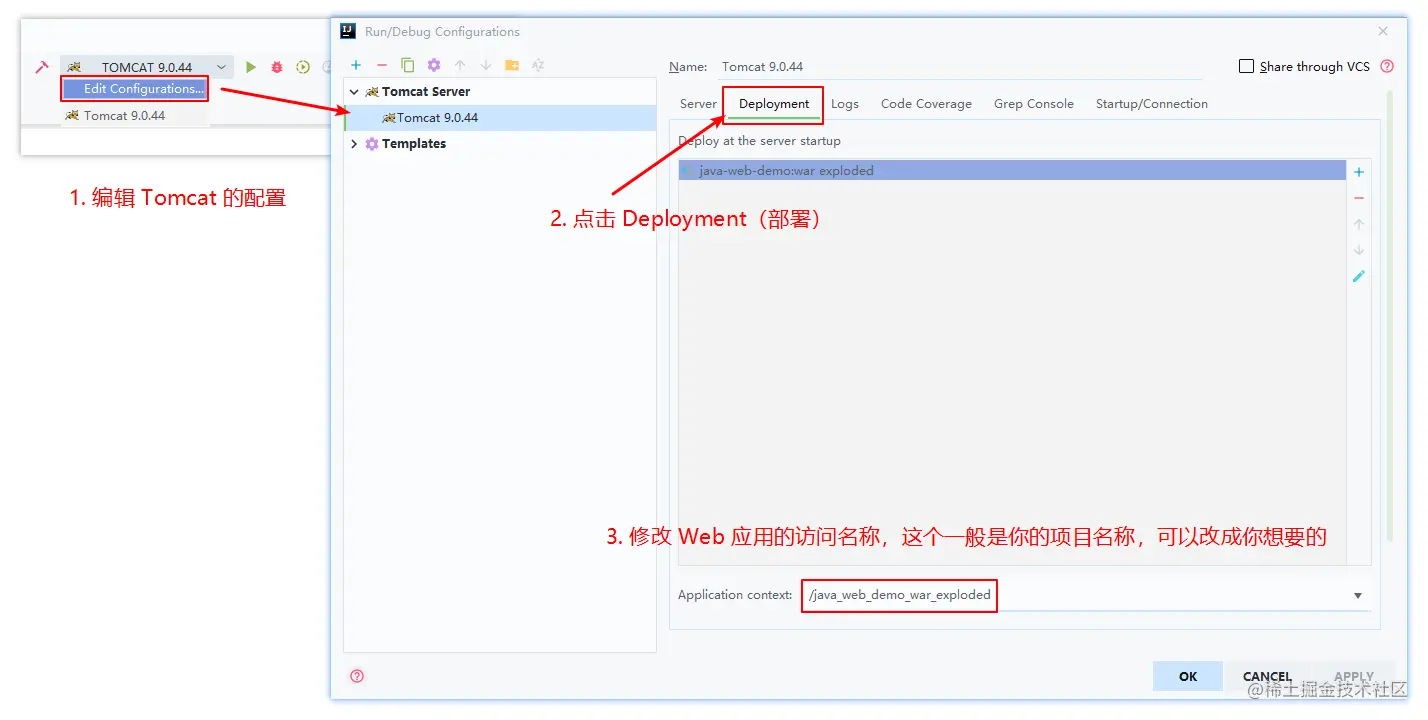
Task: Click the Sort Configurations alphabetically icon
Action: click(538, 65)
